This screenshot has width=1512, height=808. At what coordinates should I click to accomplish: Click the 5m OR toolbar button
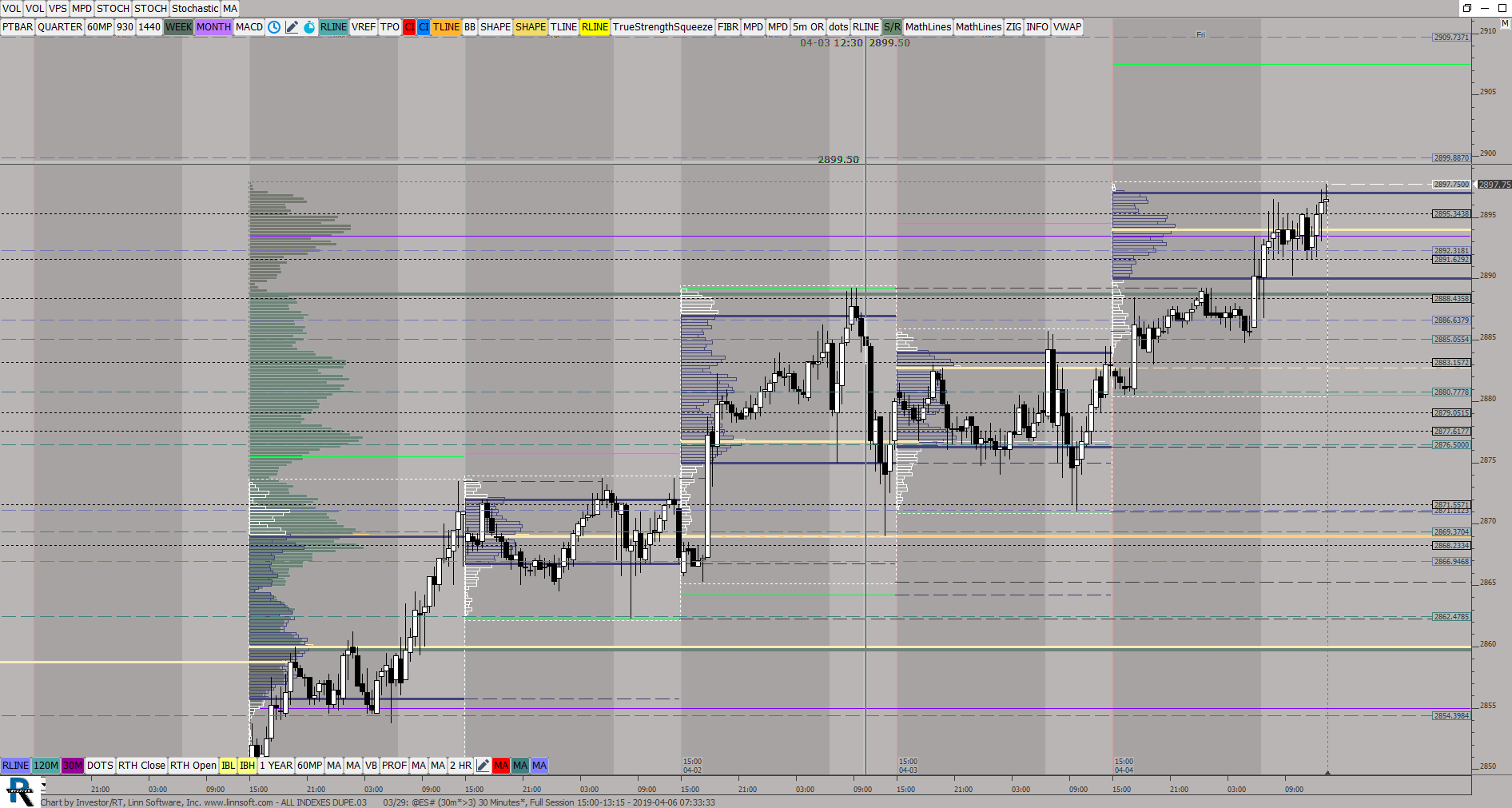808,27
